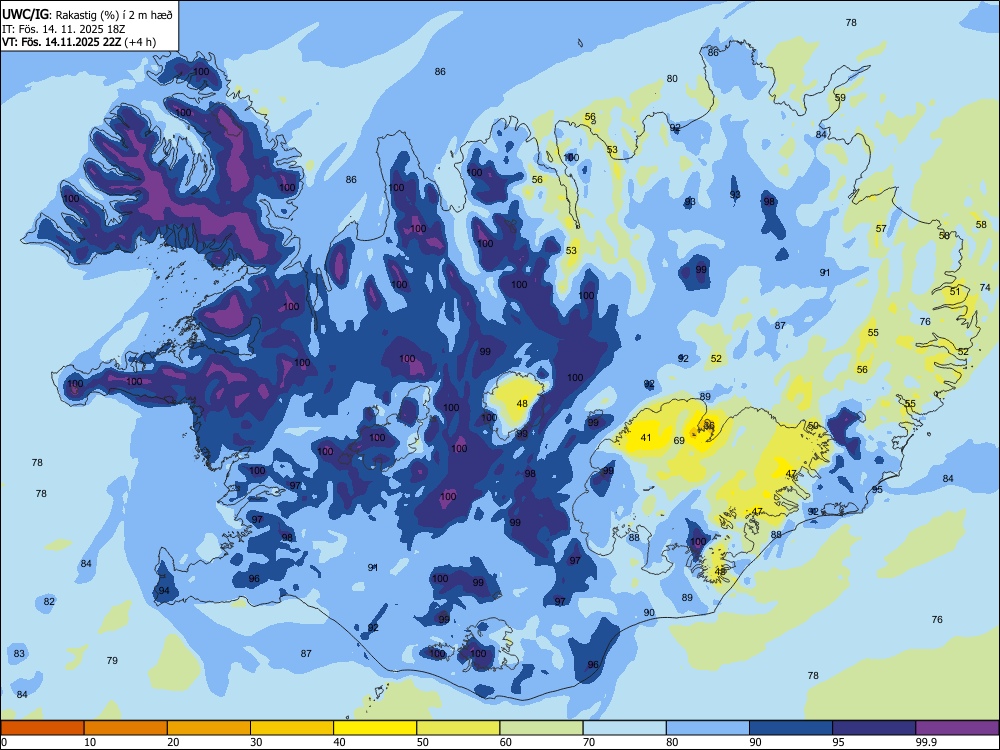Click the map value '90' at the south coast
The image size is (1000, 750).
pyautogui.click(x=649, y=612)
